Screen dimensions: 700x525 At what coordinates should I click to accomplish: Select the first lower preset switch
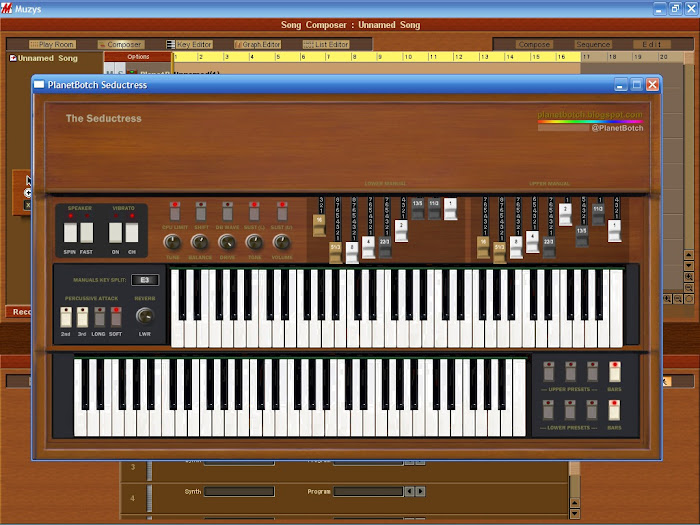coord(549,410)
